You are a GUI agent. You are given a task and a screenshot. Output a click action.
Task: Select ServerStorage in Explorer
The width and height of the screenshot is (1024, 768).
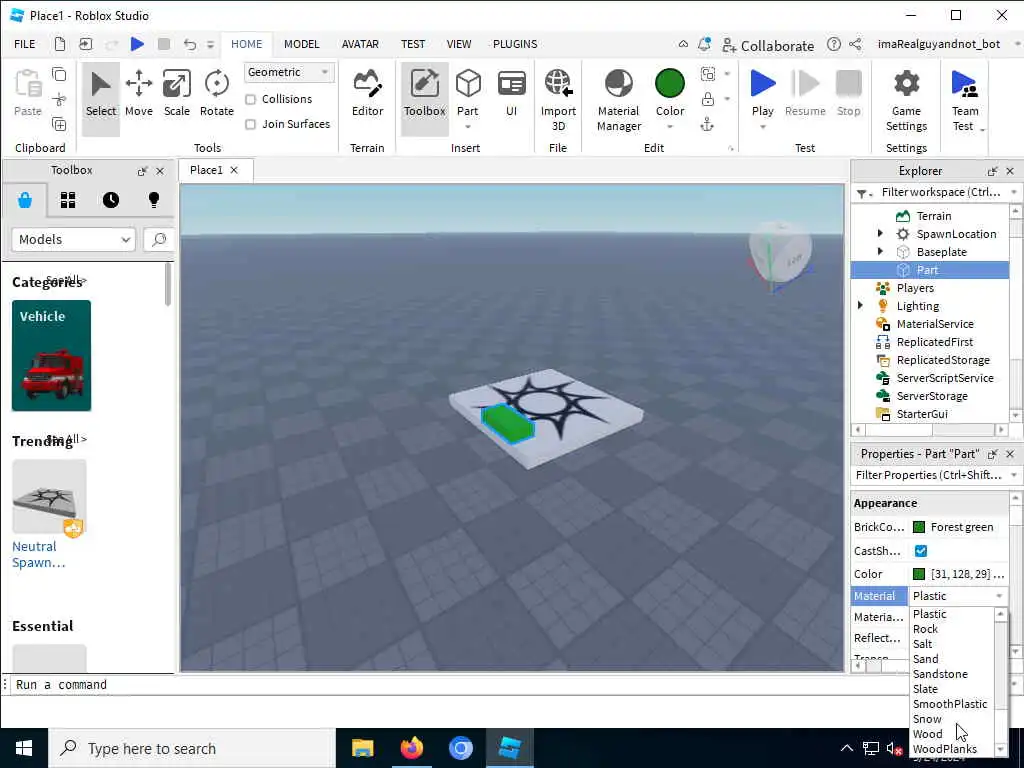pyautogui.click(x=932, y=396)
